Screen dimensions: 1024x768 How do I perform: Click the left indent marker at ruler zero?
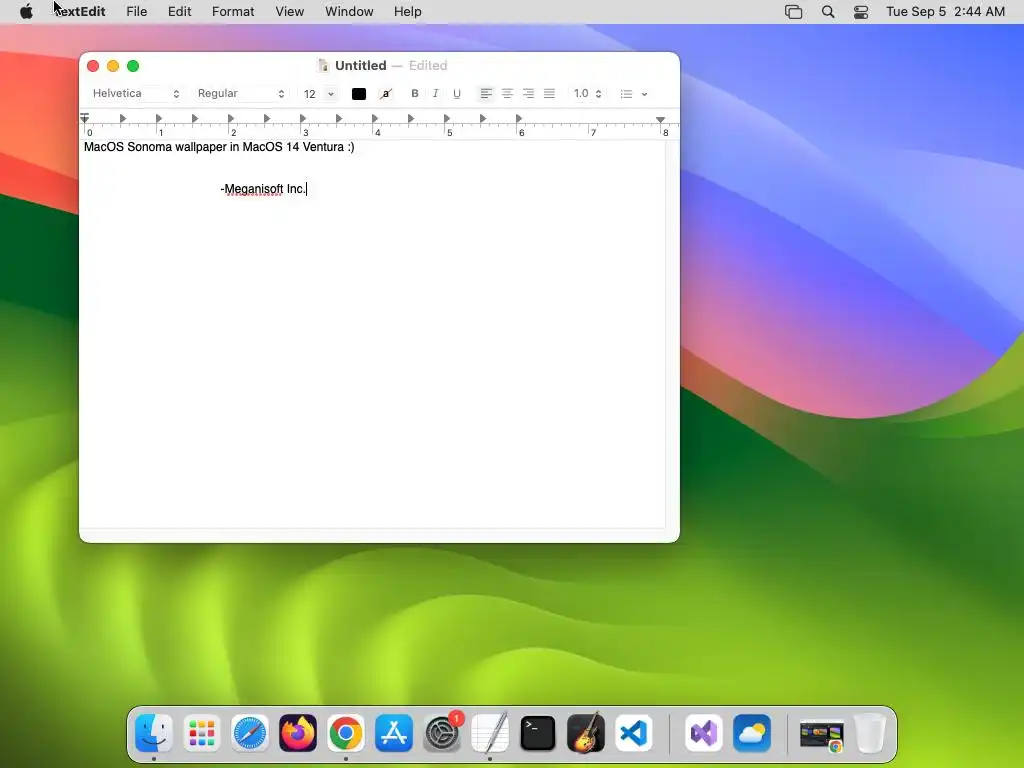click(x=85, y=118)
